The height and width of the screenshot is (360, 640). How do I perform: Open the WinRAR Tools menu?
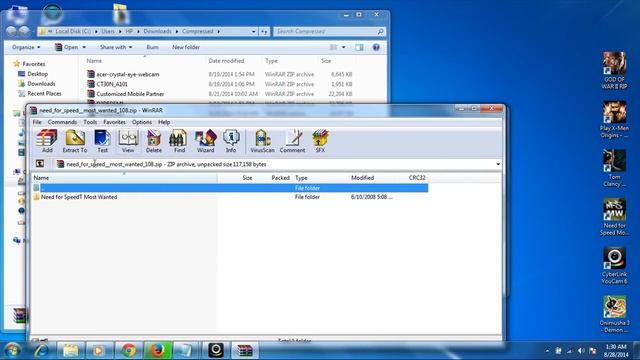pyautogui.click(x=90, y=122)
